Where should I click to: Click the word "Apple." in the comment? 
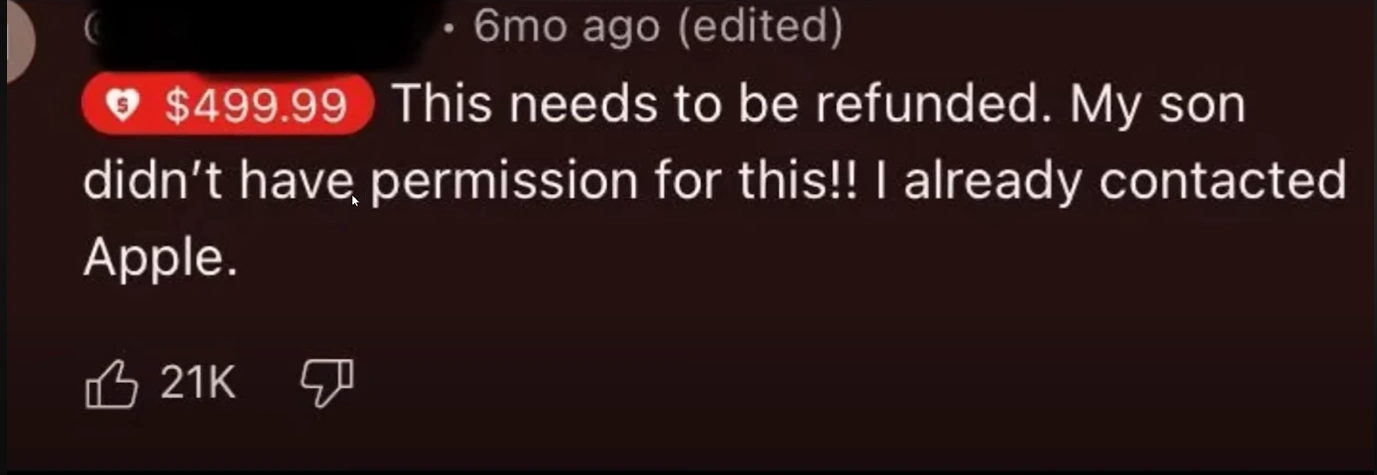[160, 261]
